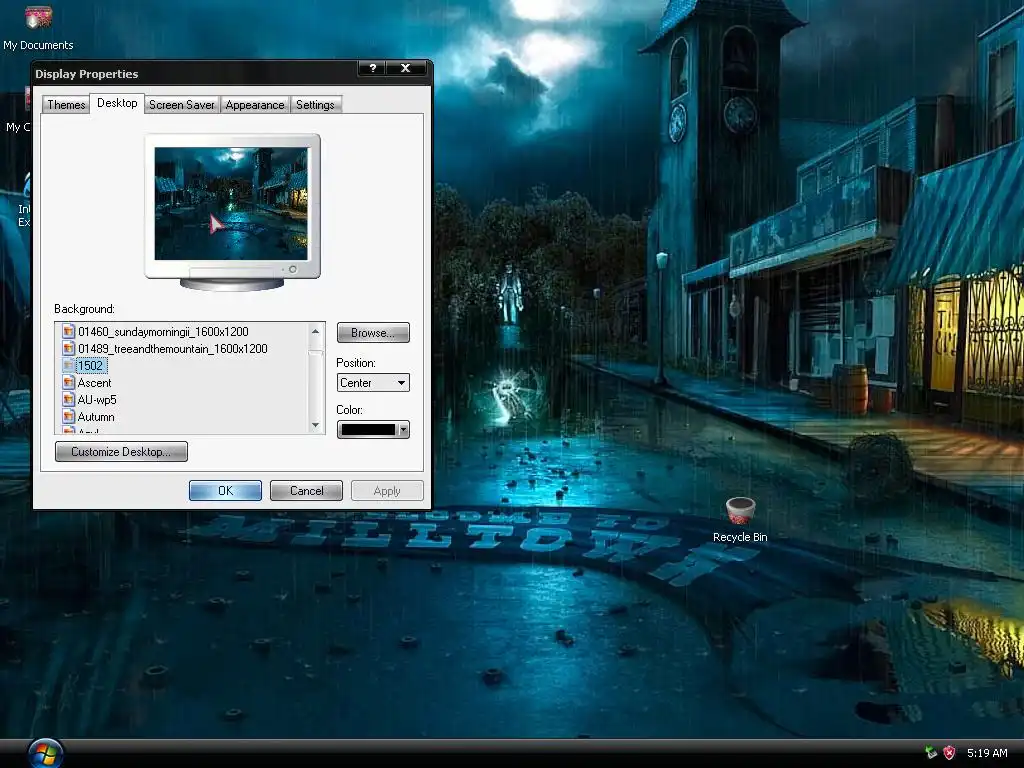Go to the Appearance tab
Viewport: 1024px width, 768px height.
(255, 104)
